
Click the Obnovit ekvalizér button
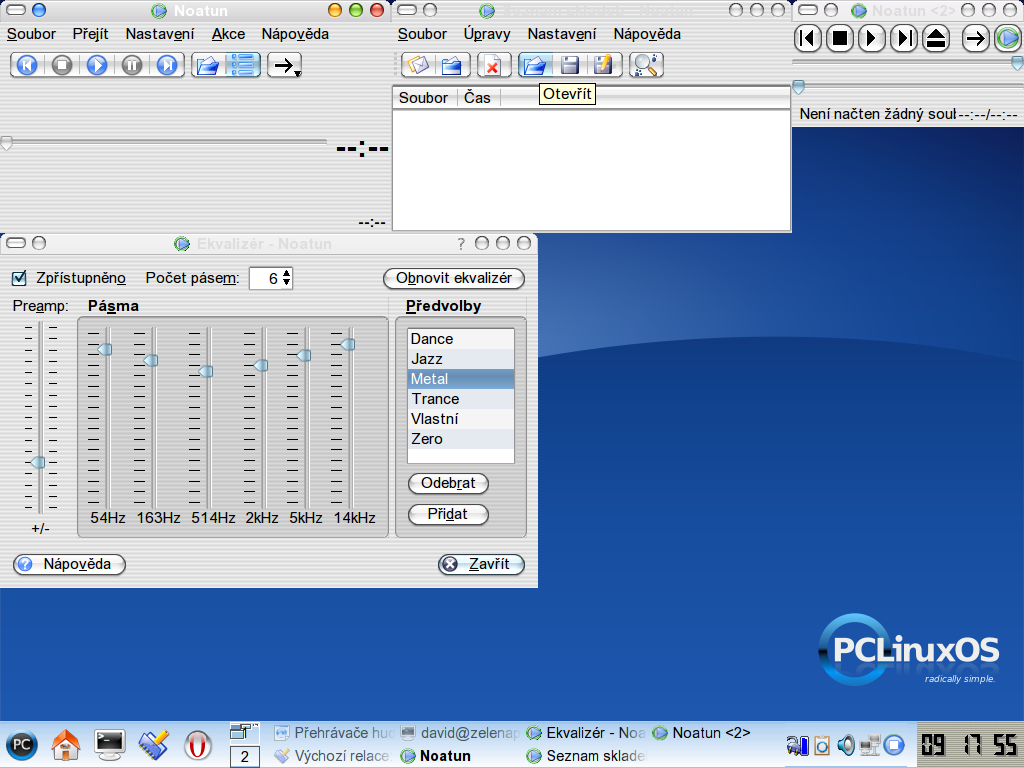tap(454, 278)
